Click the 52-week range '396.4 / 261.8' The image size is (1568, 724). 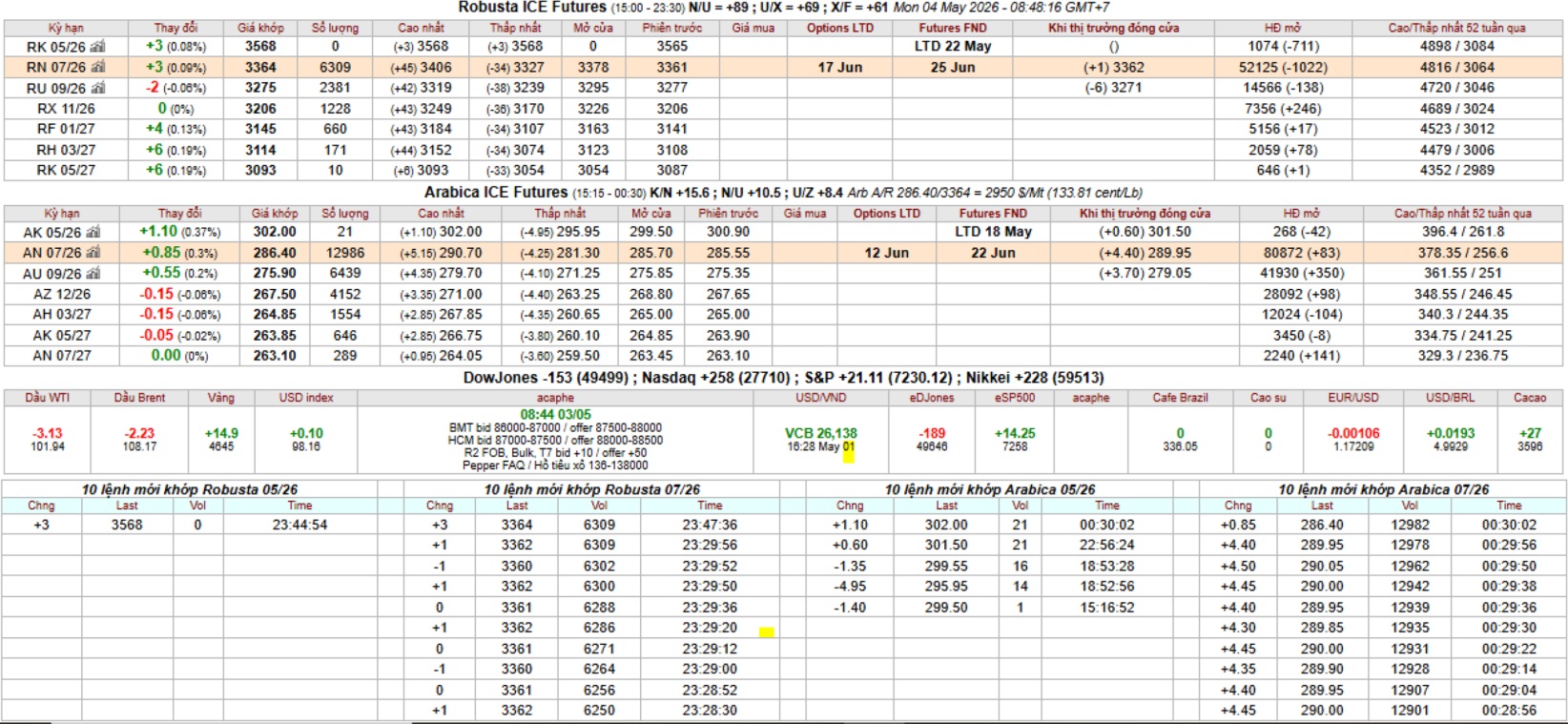tap(1462, 232)
